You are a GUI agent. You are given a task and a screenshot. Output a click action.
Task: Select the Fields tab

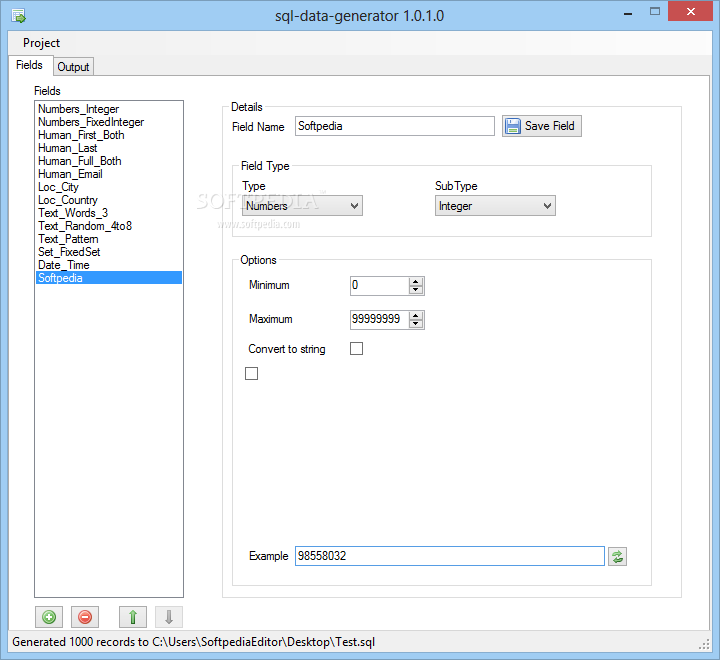click(29, 65)
